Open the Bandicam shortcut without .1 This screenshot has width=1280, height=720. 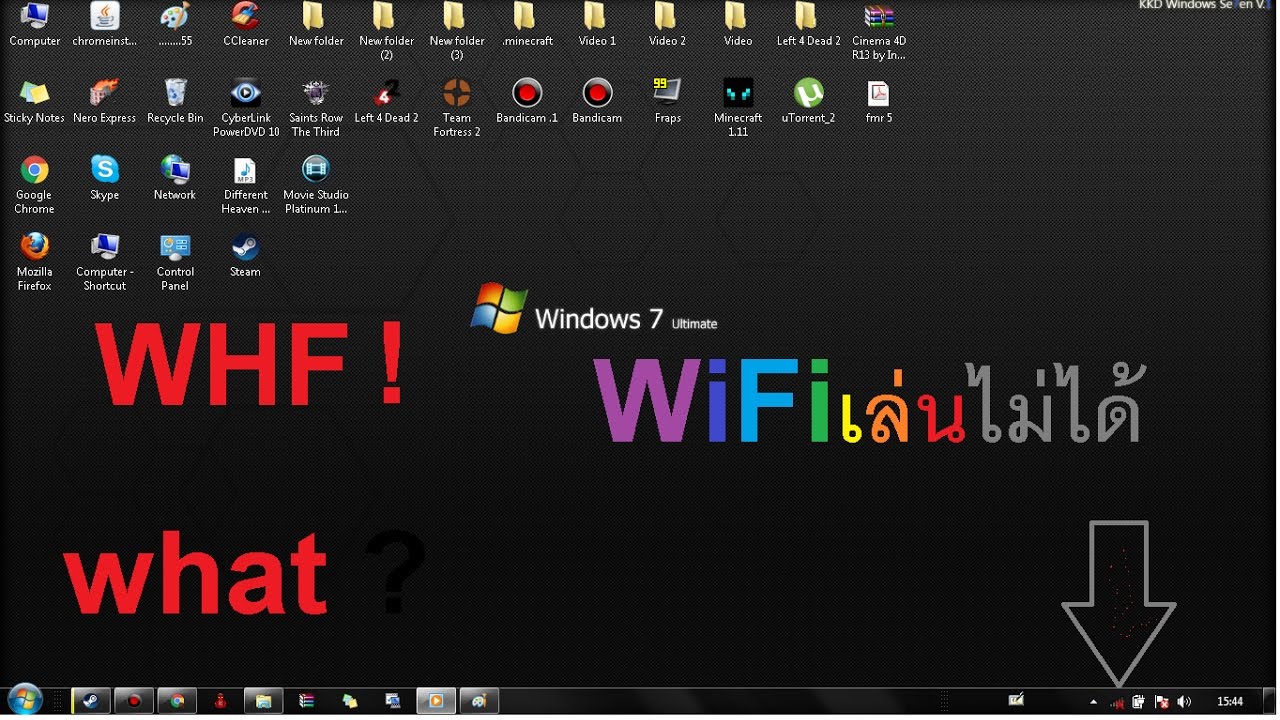[x=597, y=102]
